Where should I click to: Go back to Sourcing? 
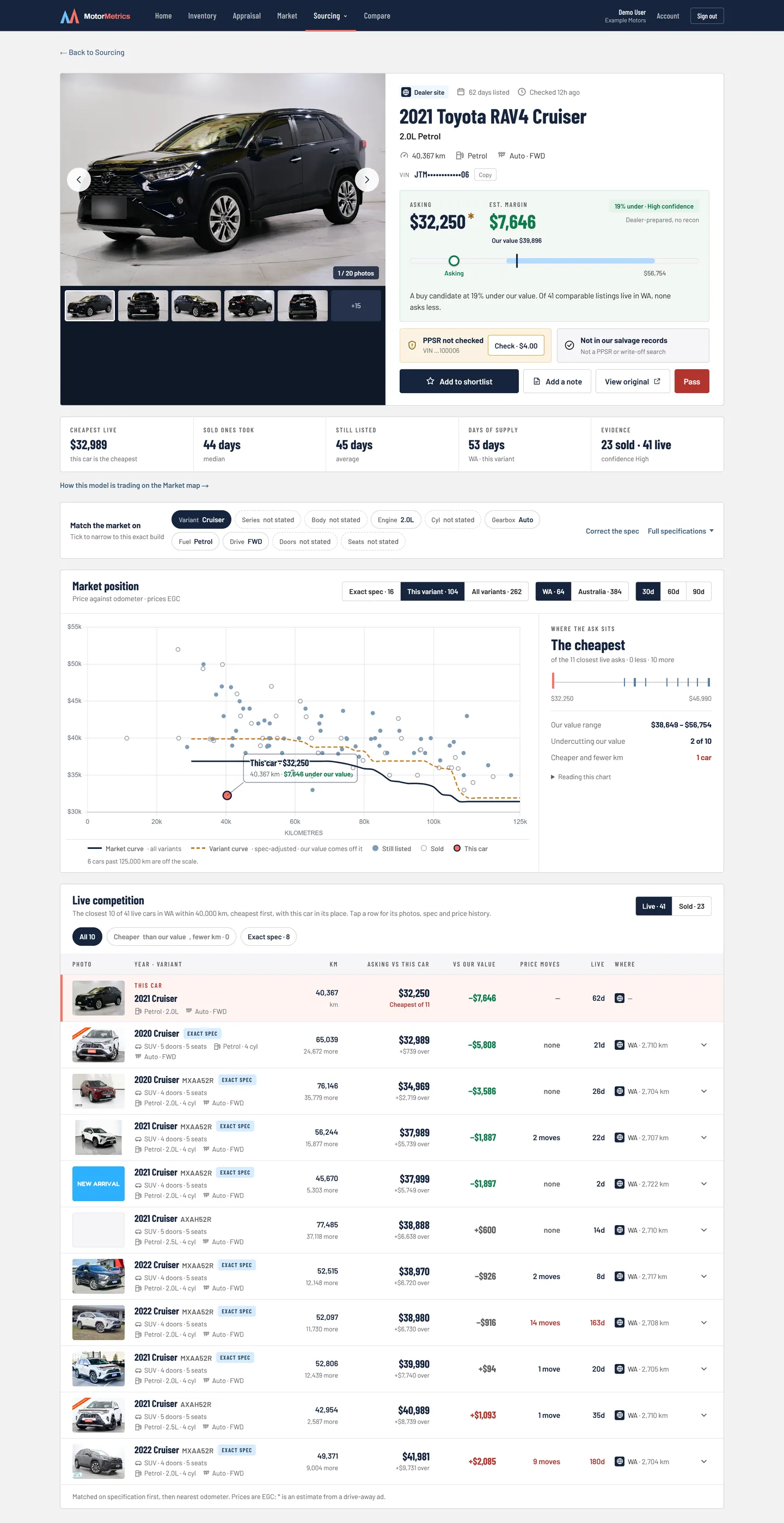click(x=92, y=53)
